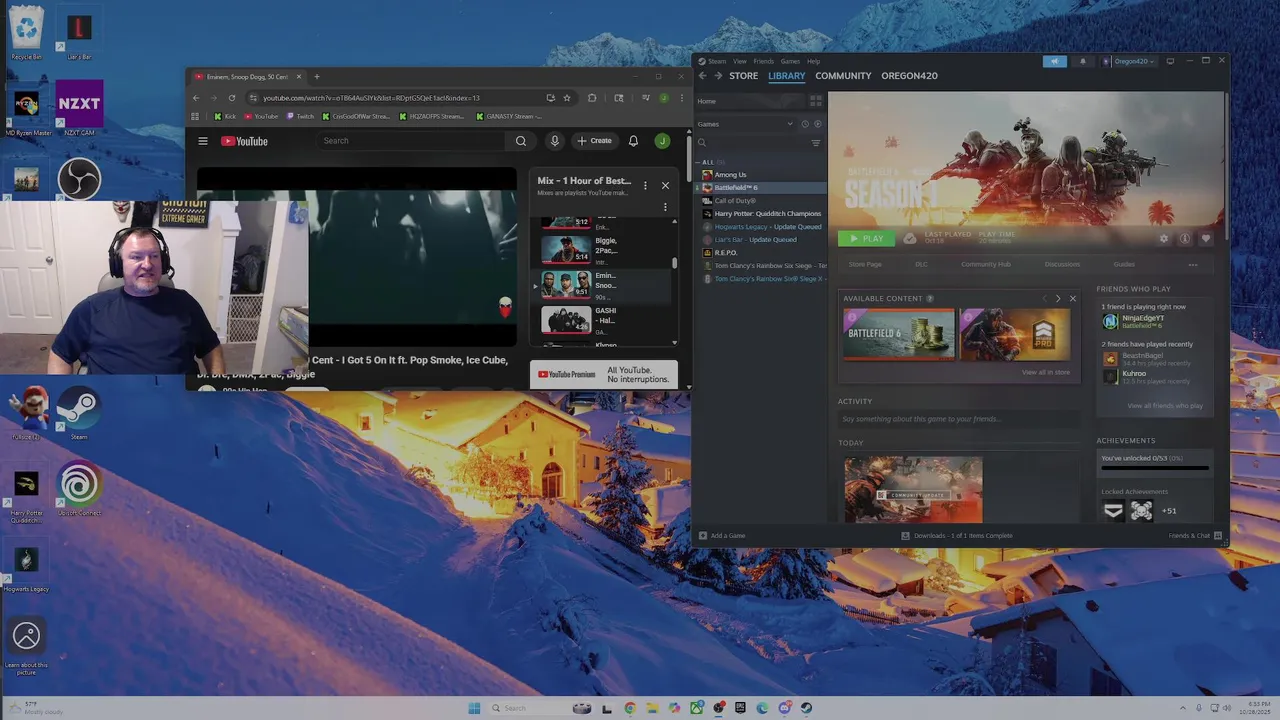Click the achievements progress bar
1280x720 pixels.
[x=1155, y=468]
